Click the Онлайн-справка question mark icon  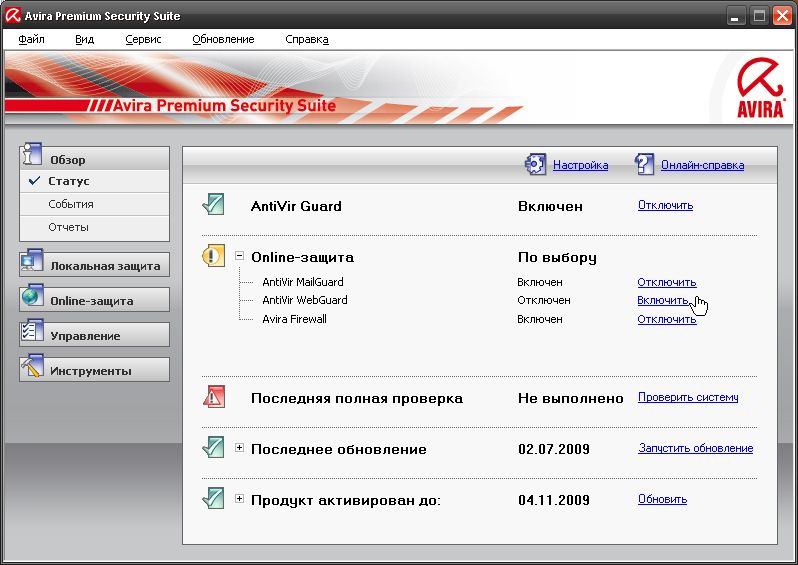tap(644, 165)
